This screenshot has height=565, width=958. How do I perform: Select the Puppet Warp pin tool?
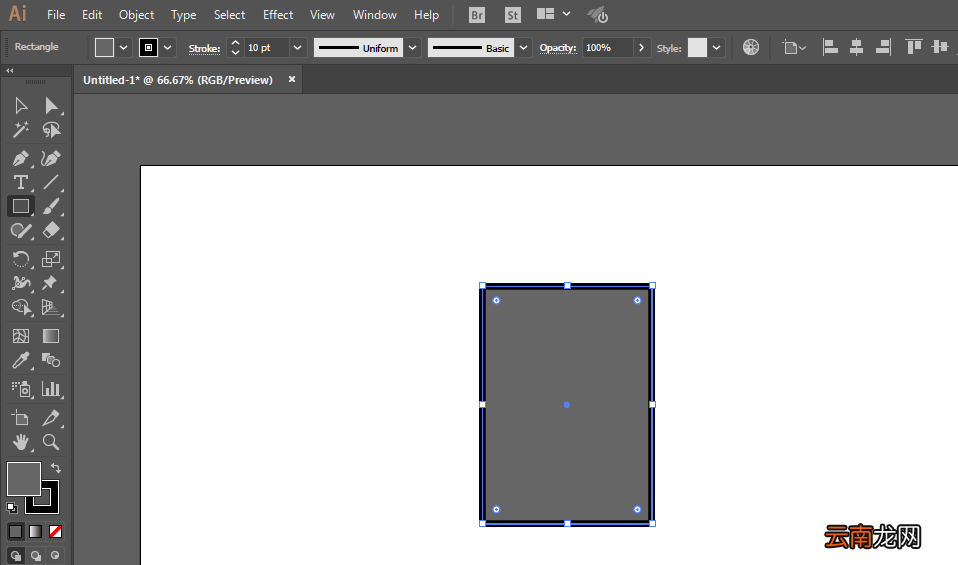[51, 283]
